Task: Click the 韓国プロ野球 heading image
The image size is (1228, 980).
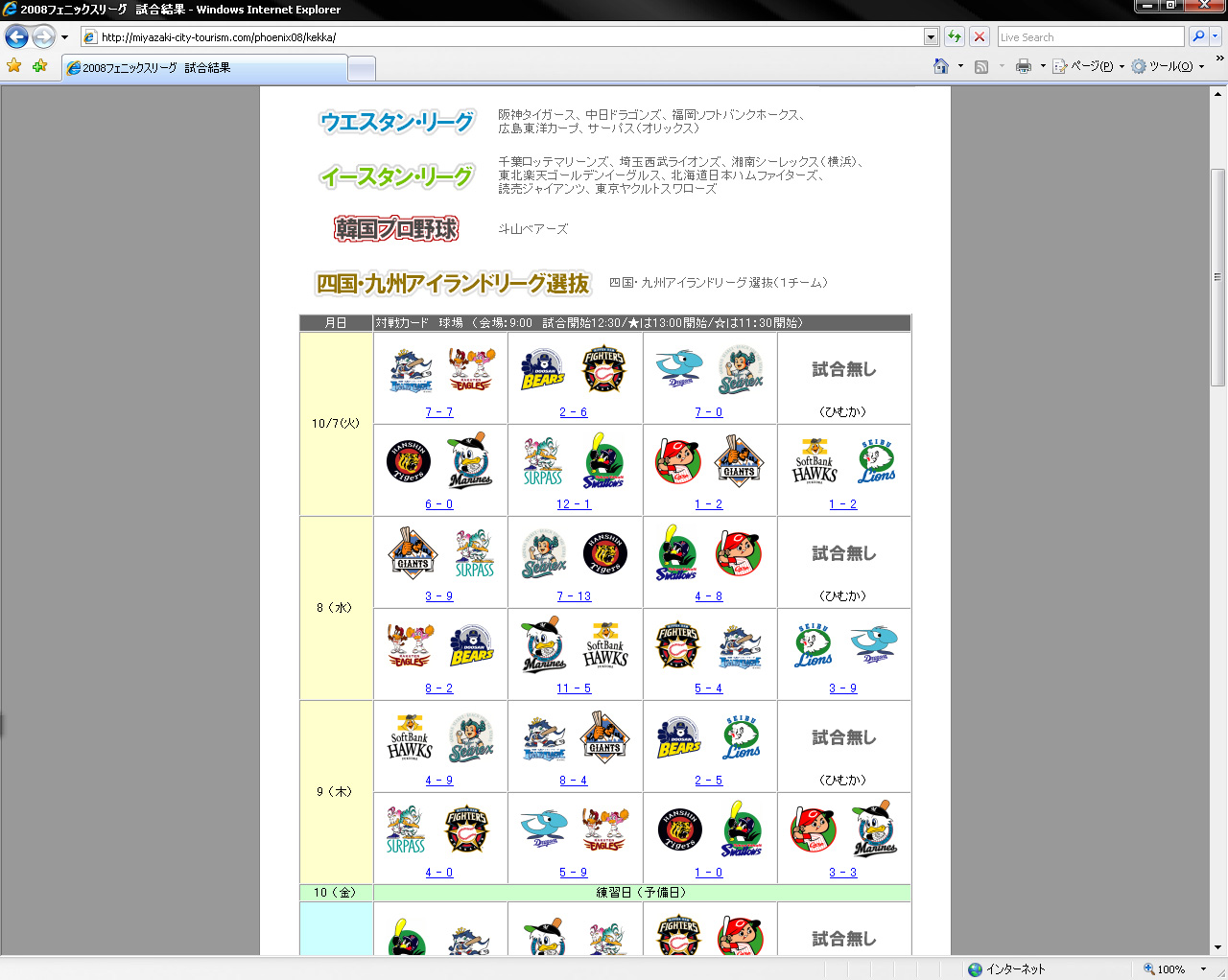Action: click(x=397, y=229)
